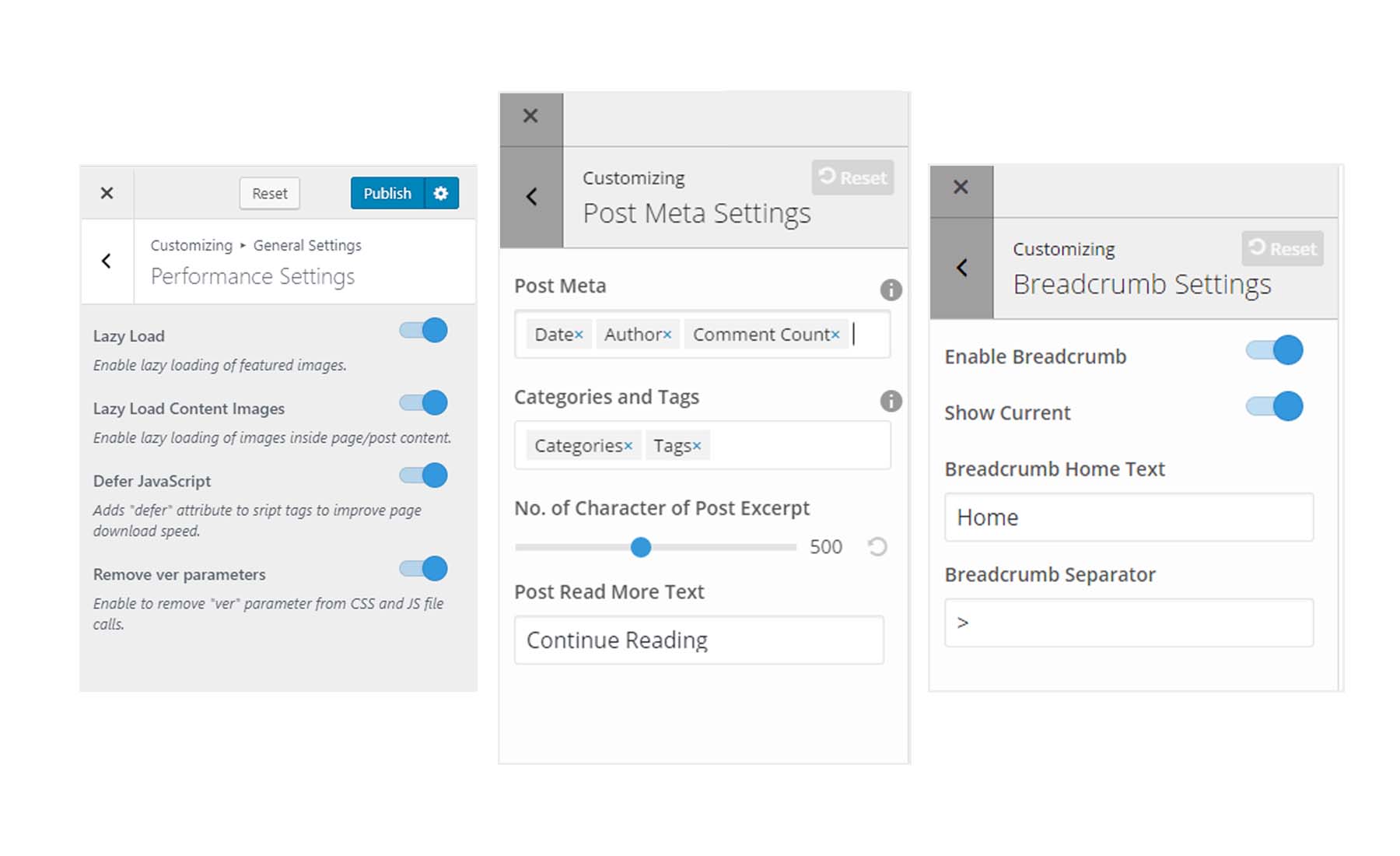Disable the Enable Breadcrumb switch
1400x856 pixels.
pos(1276,351)
